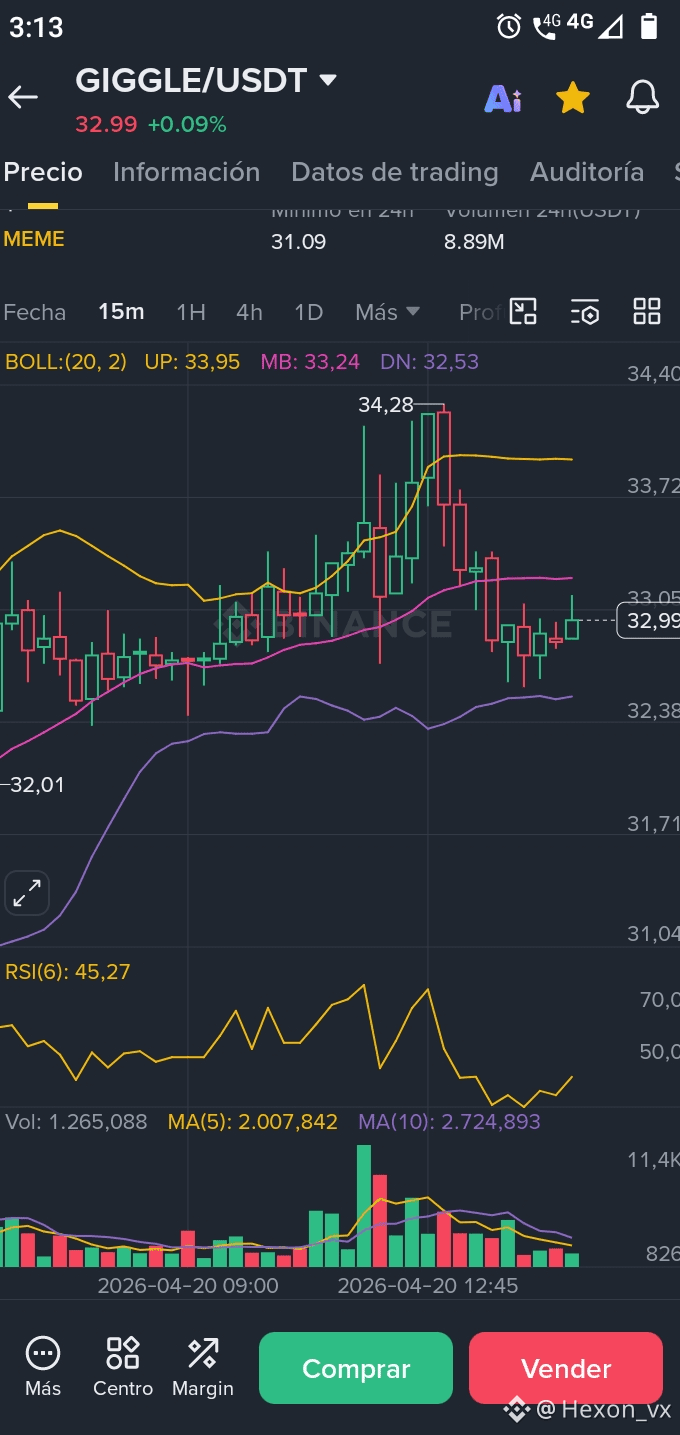Tap the 2026-04-20 12:45 time label
The height and width of the screenshot is (1435, 680).
pyautogui.click(x=428, y=1286)
